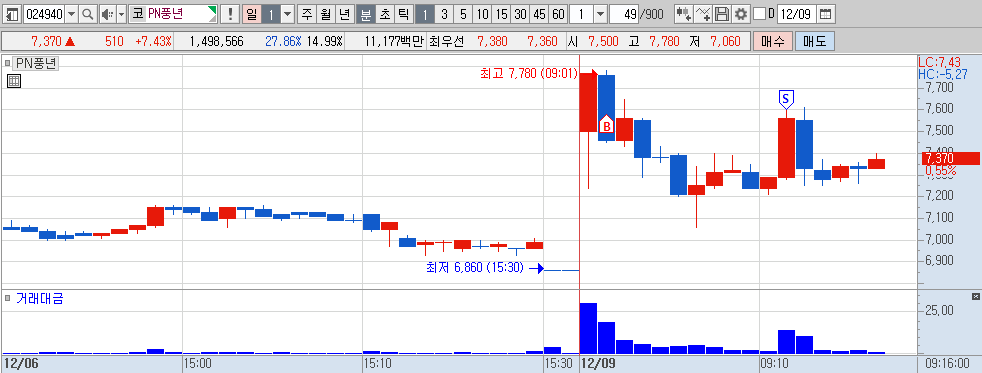Image resolution: width=982 pixels, height=373 pixels.
Task: Select the 주 (weekly) period tab
Action: 306,14
